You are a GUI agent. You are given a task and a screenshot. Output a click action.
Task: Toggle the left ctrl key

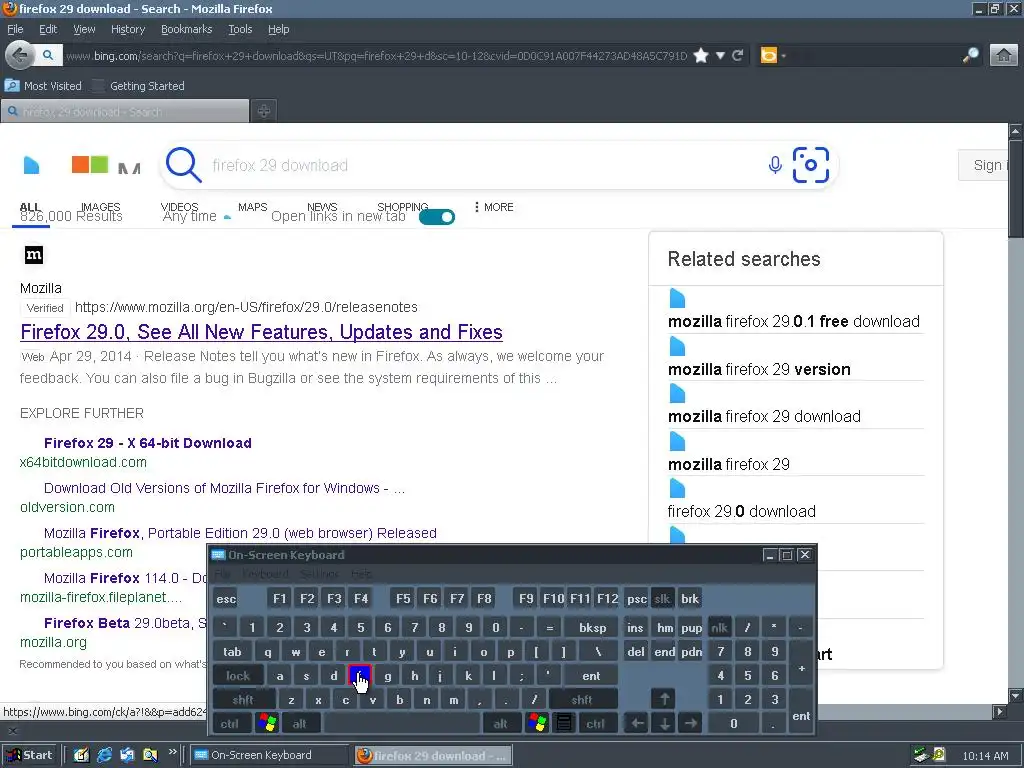coord(230,724)
